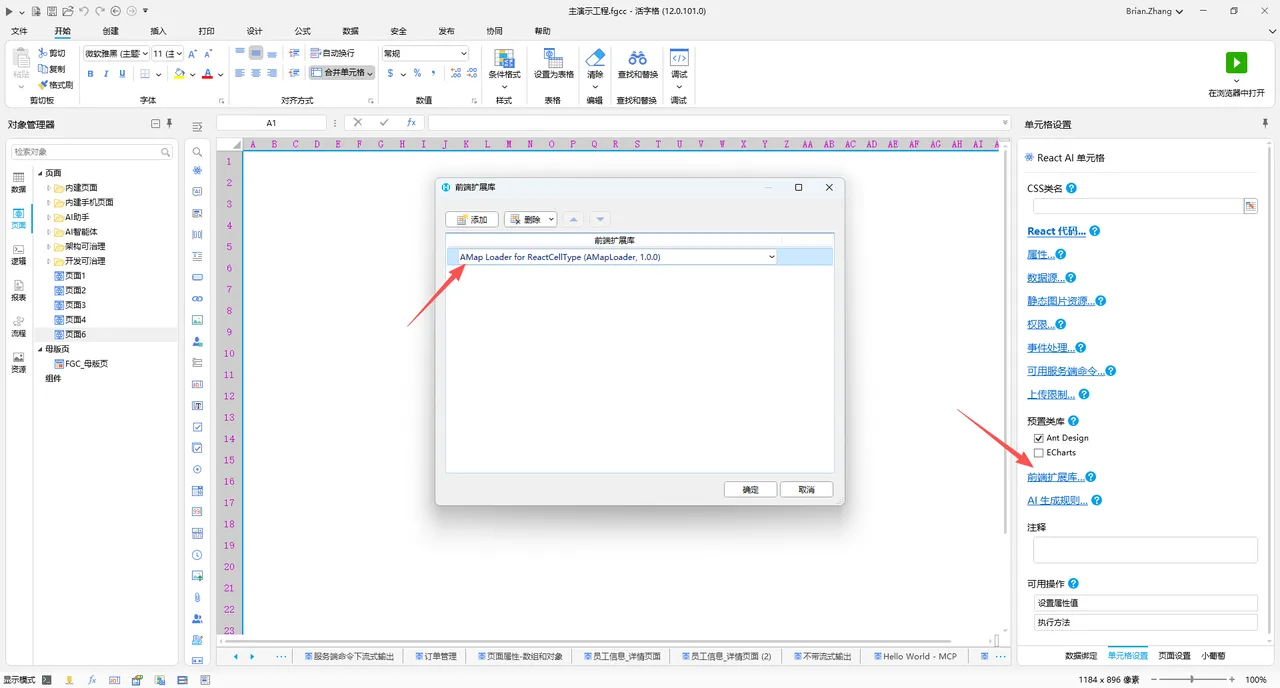Open the React 代码 link
Viewport: 1280px width, 688px height.
tap(1056, 231)
